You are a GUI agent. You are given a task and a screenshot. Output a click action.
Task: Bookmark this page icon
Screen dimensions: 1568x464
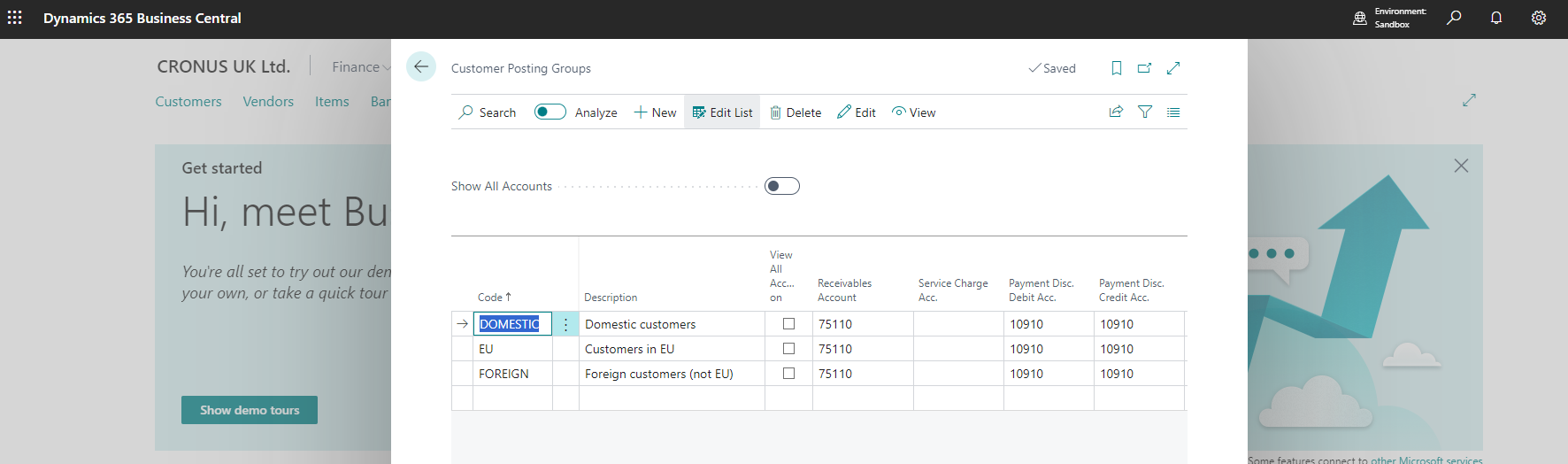tap(1117, 68)
